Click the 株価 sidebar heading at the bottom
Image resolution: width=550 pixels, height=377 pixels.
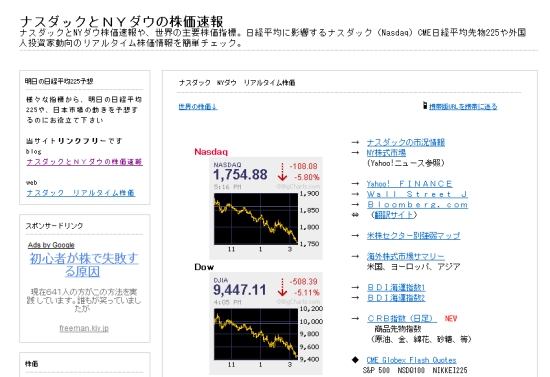[x=32, y=364]
